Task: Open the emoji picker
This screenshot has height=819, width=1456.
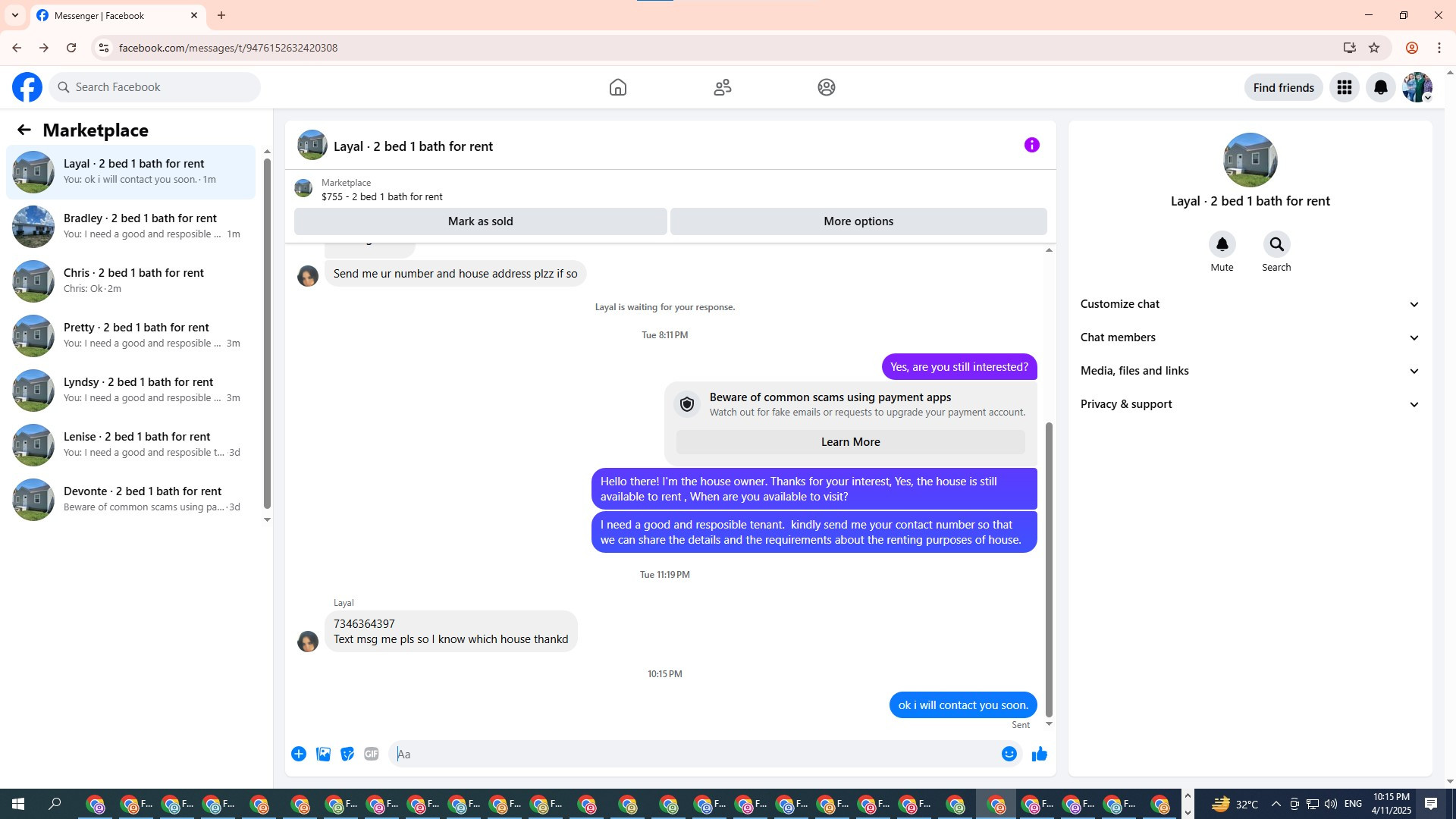Action: [1009, 754]
